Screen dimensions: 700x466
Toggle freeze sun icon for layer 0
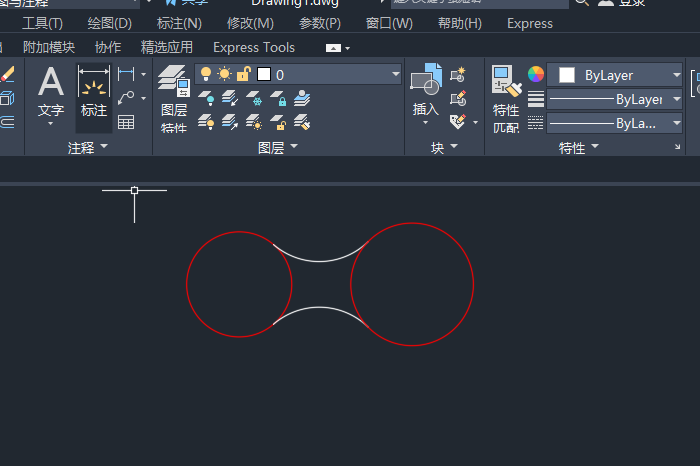click(x=224, y=74)
